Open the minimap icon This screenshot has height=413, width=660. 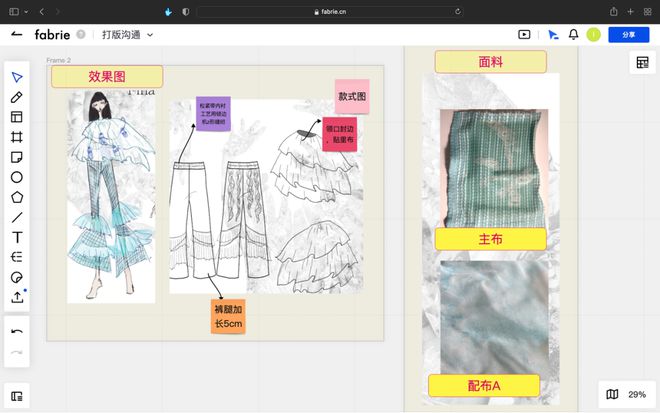(x=612, y=394)
